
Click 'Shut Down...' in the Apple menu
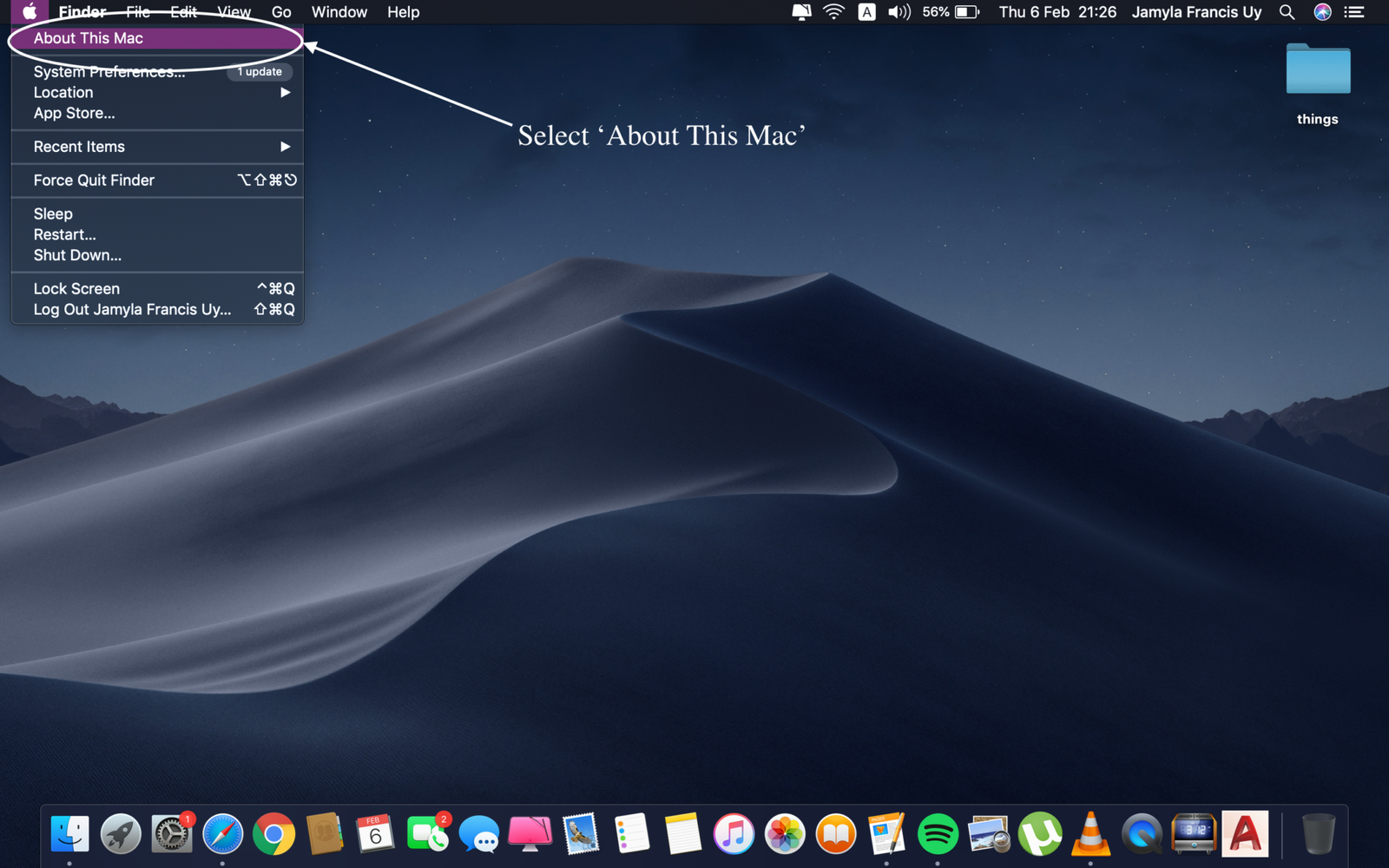77,255
